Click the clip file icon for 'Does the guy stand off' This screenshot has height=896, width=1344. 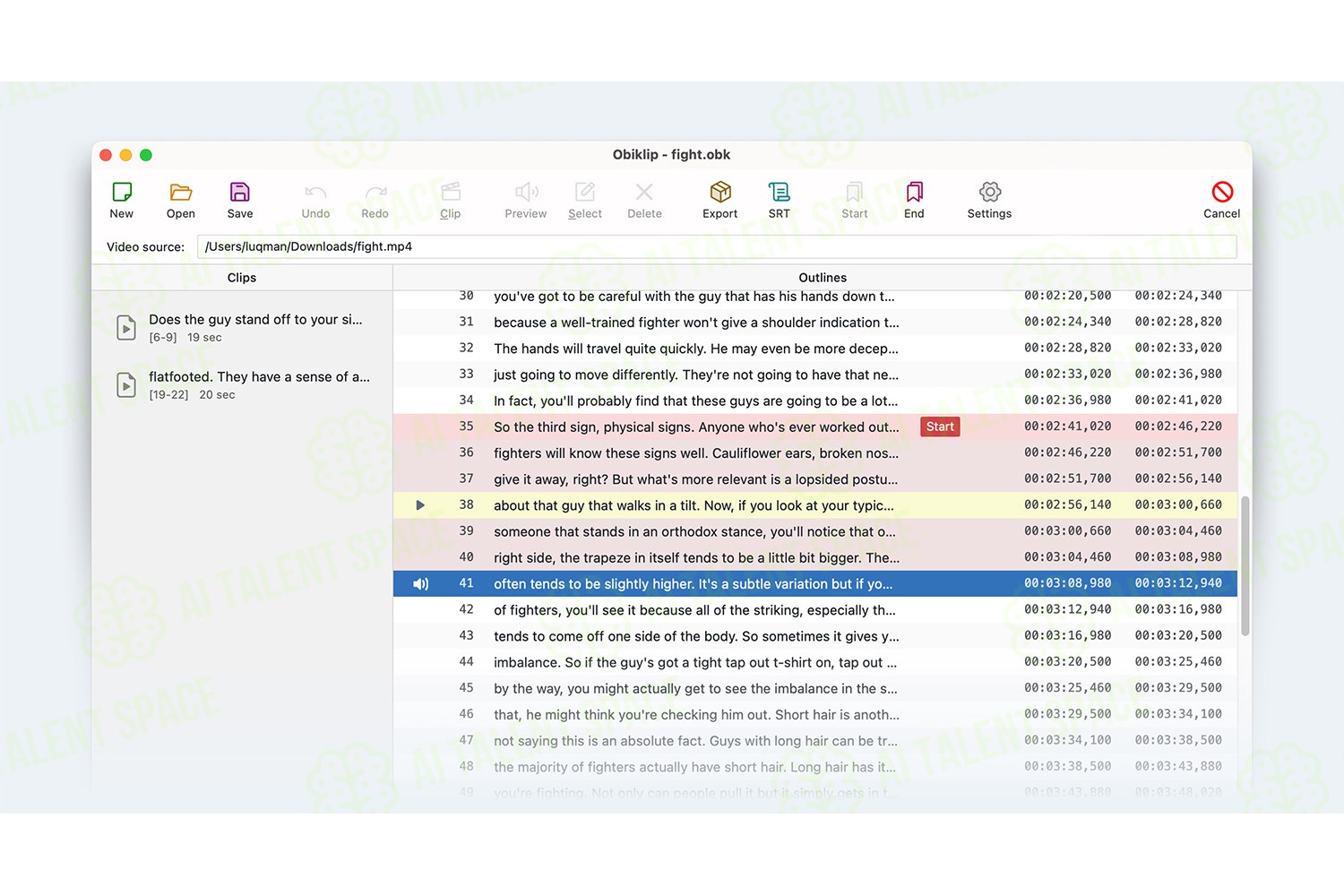tap(126, 328)
